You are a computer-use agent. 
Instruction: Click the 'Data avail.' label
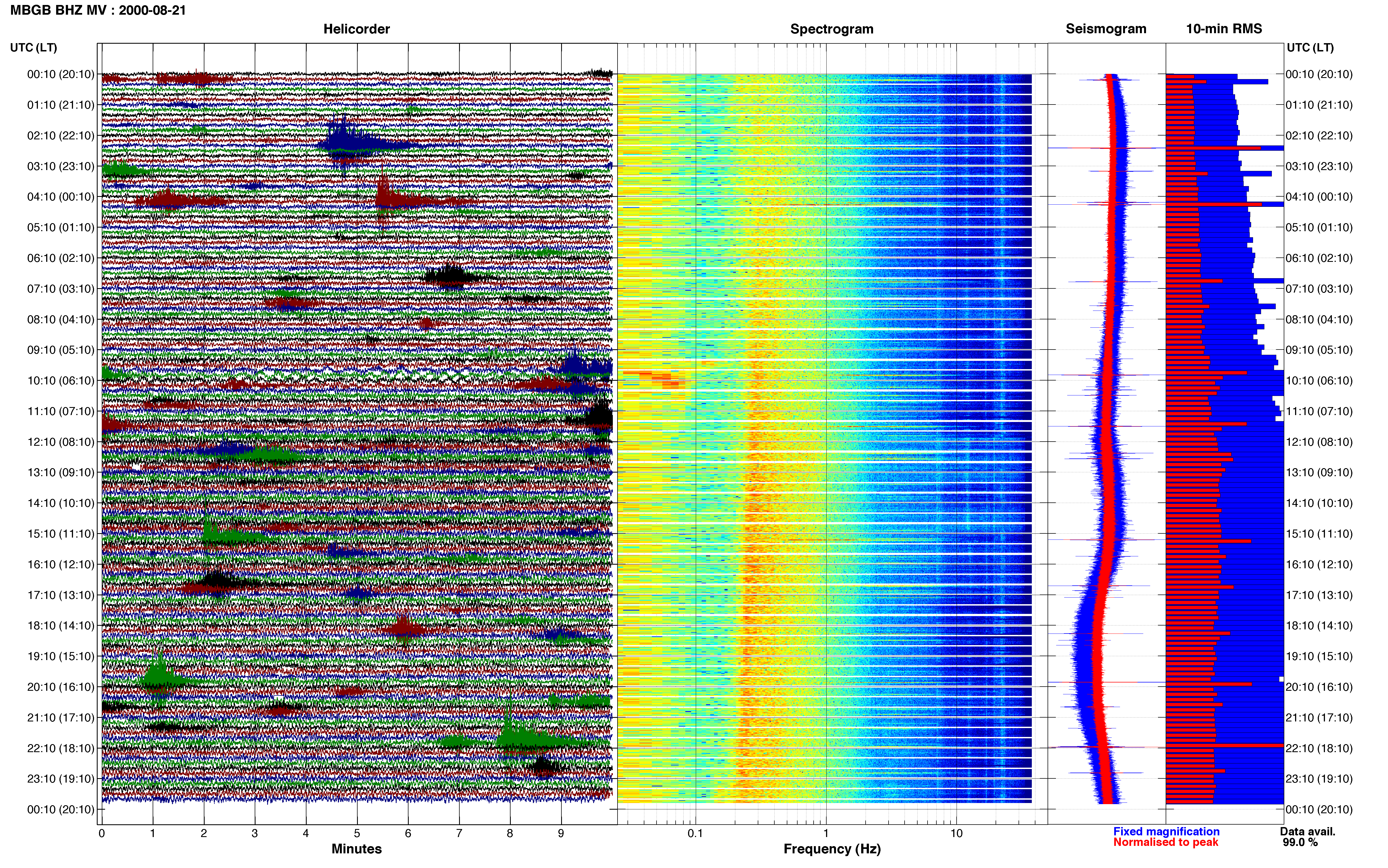pos(1308,831)
